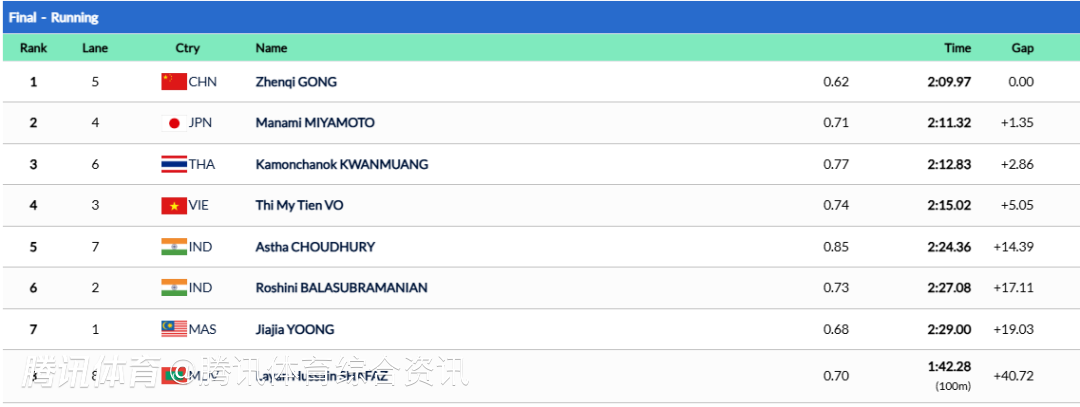
Task: Sort by the Lane column header
Action: coord(95,48)
